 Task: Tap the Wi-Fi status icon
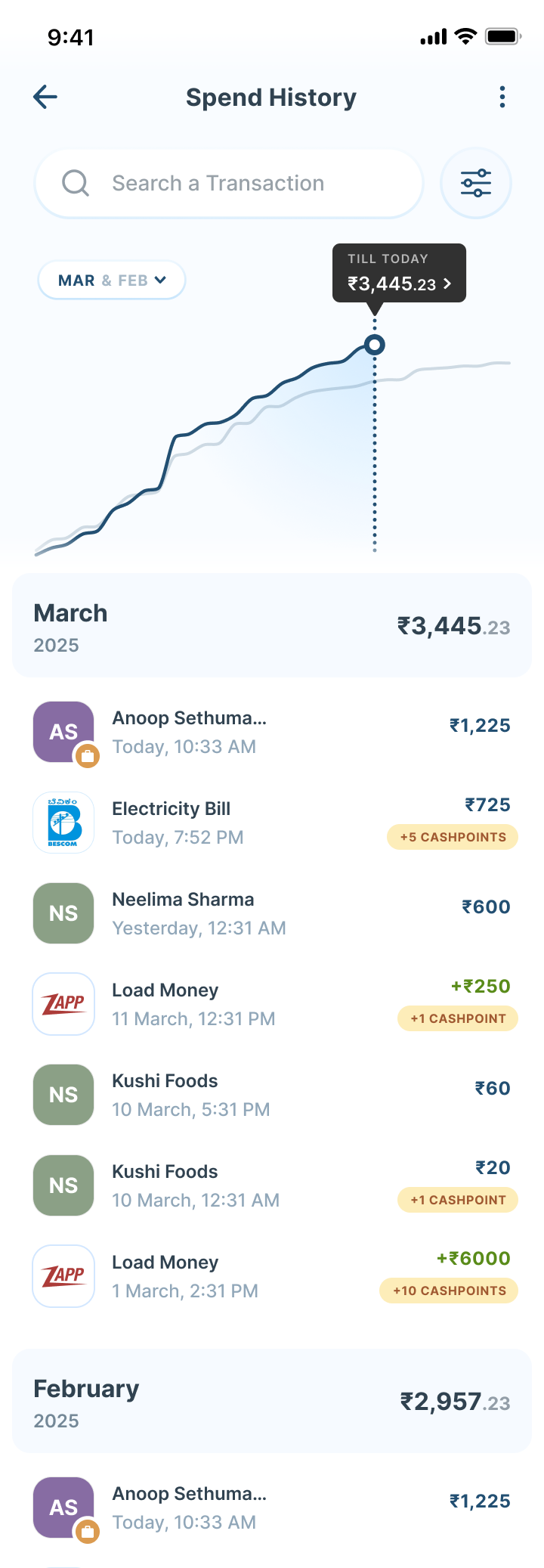[x=465, y=36]
